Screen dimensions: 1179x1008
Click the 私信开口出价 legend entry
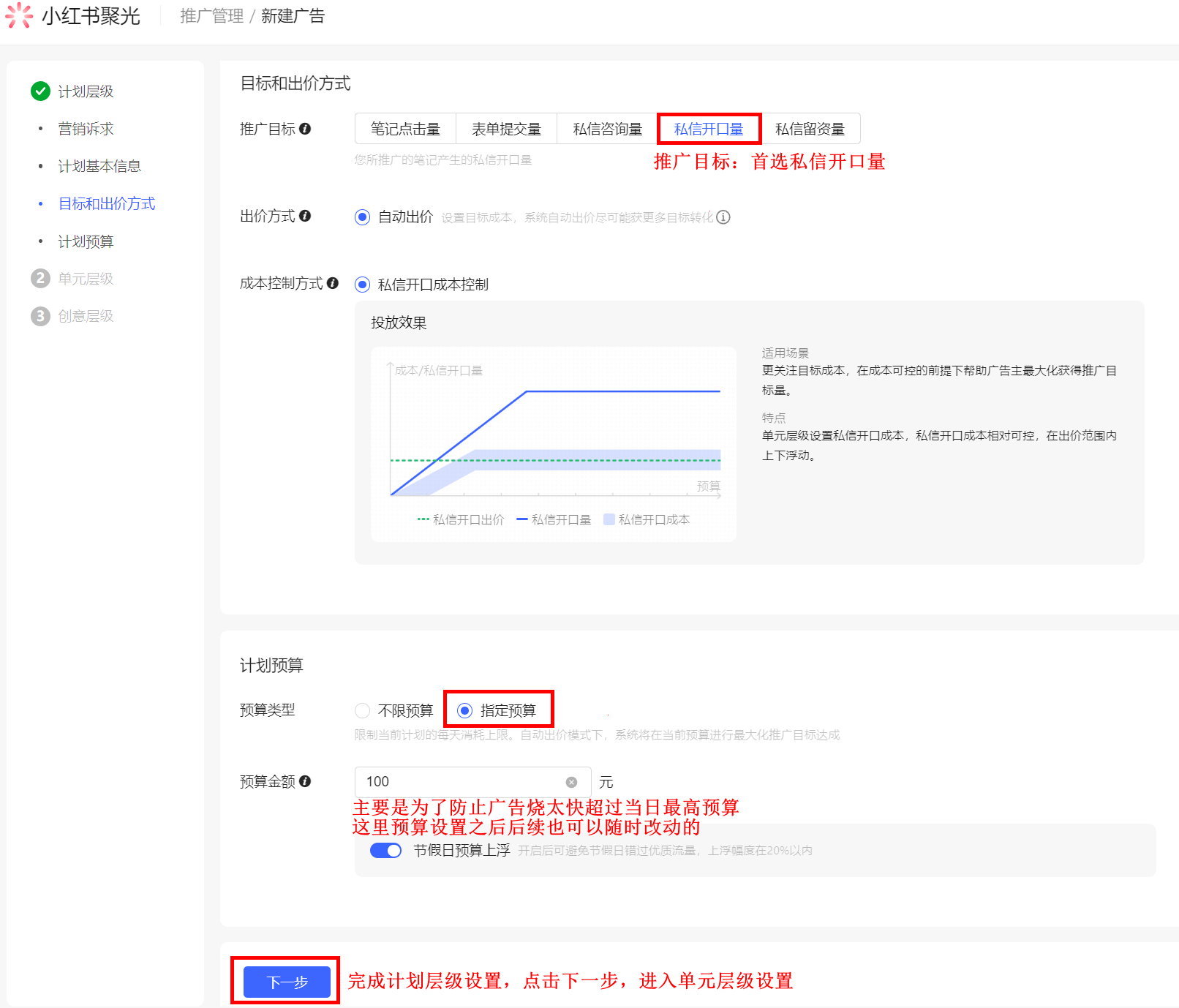pos(461,519)
